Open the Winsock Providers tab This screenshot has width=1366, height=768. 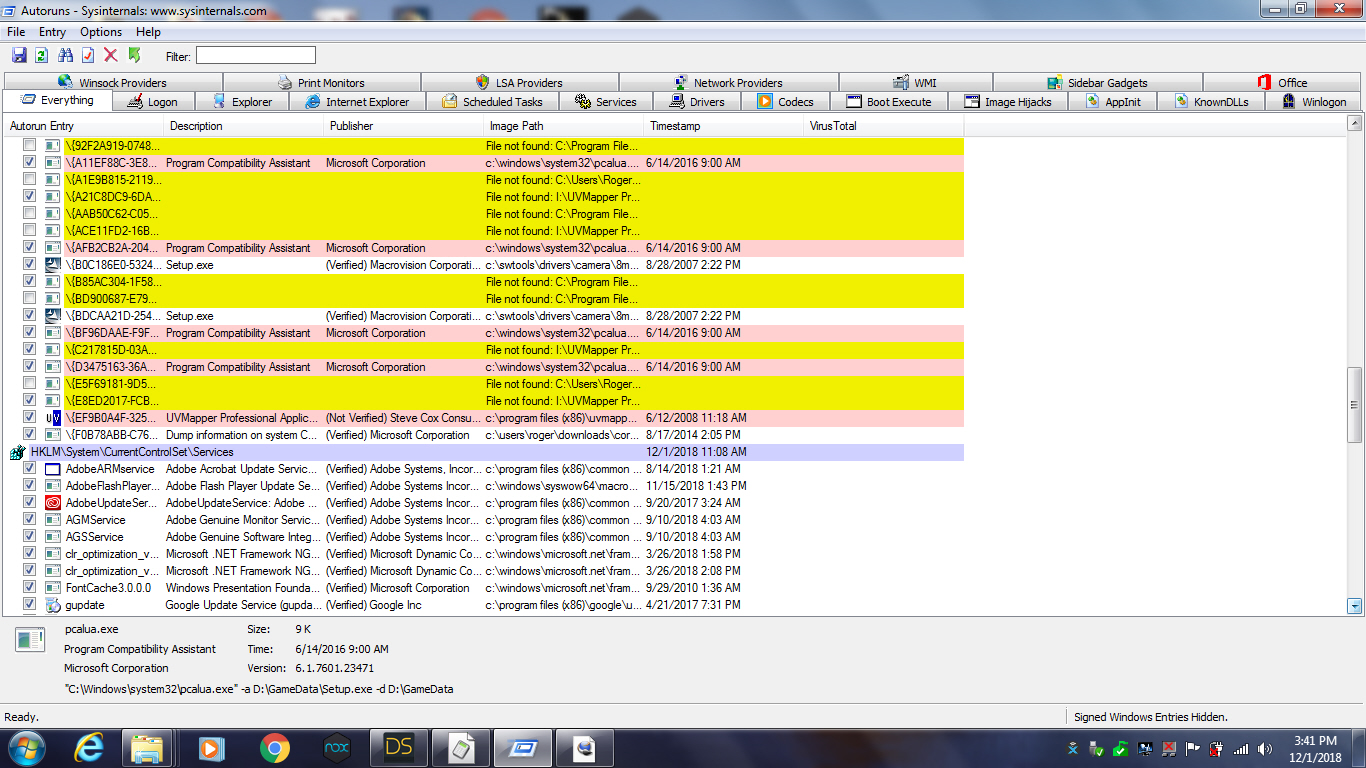113,83
